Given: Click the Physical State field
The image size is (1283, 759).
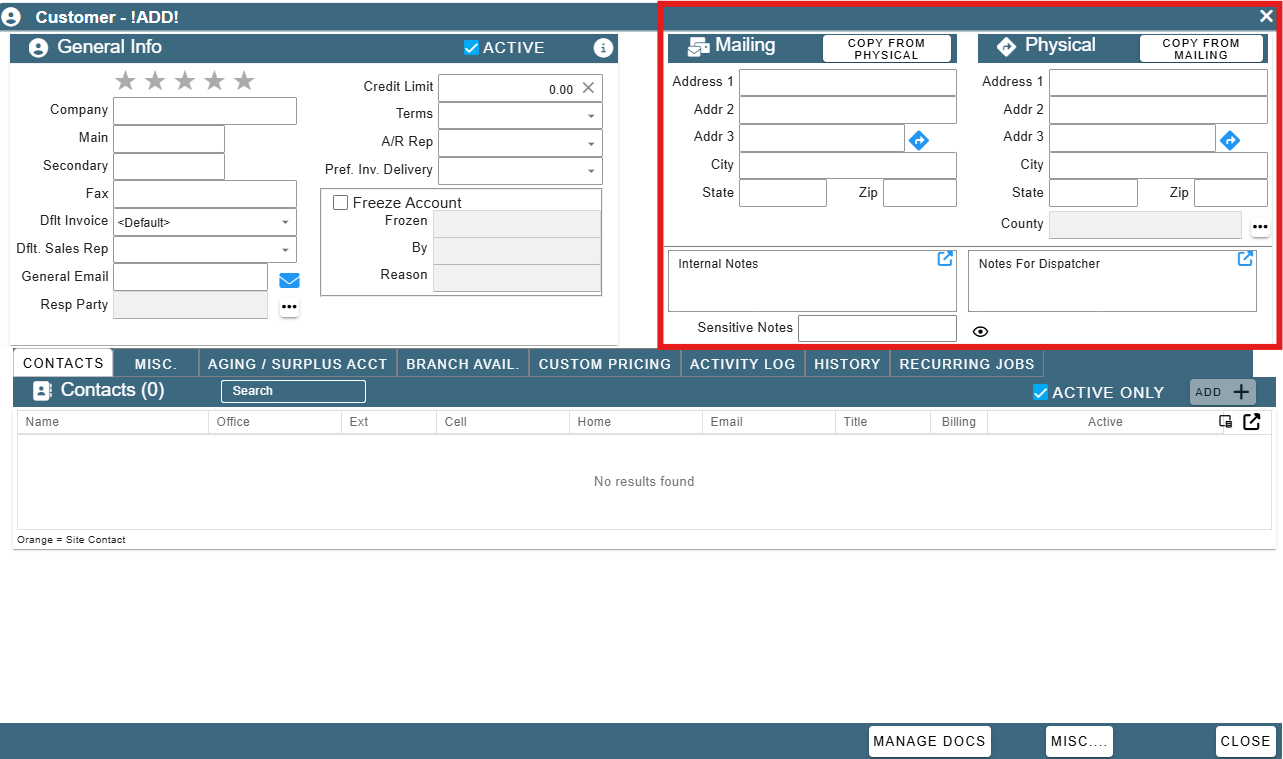Looking at the screenshot, I should click(1093, 193).
